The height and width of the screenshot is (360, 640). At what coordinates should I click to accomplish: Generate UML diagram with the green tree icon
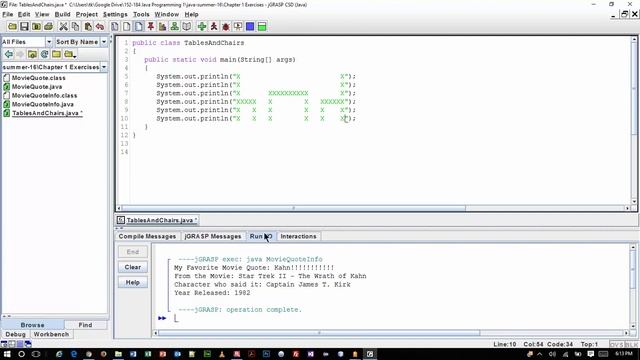pos(174,27)
